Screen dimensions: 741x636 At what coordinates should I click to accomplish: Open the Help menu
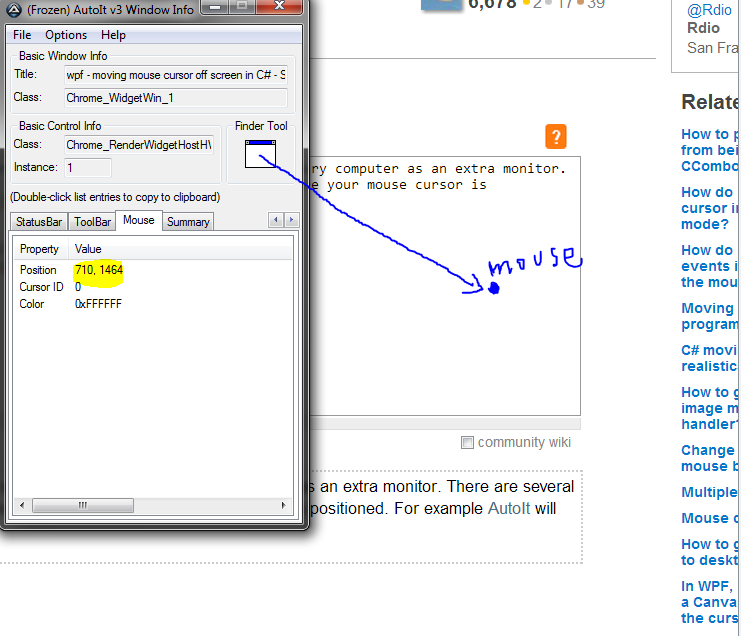coord(113,35)
